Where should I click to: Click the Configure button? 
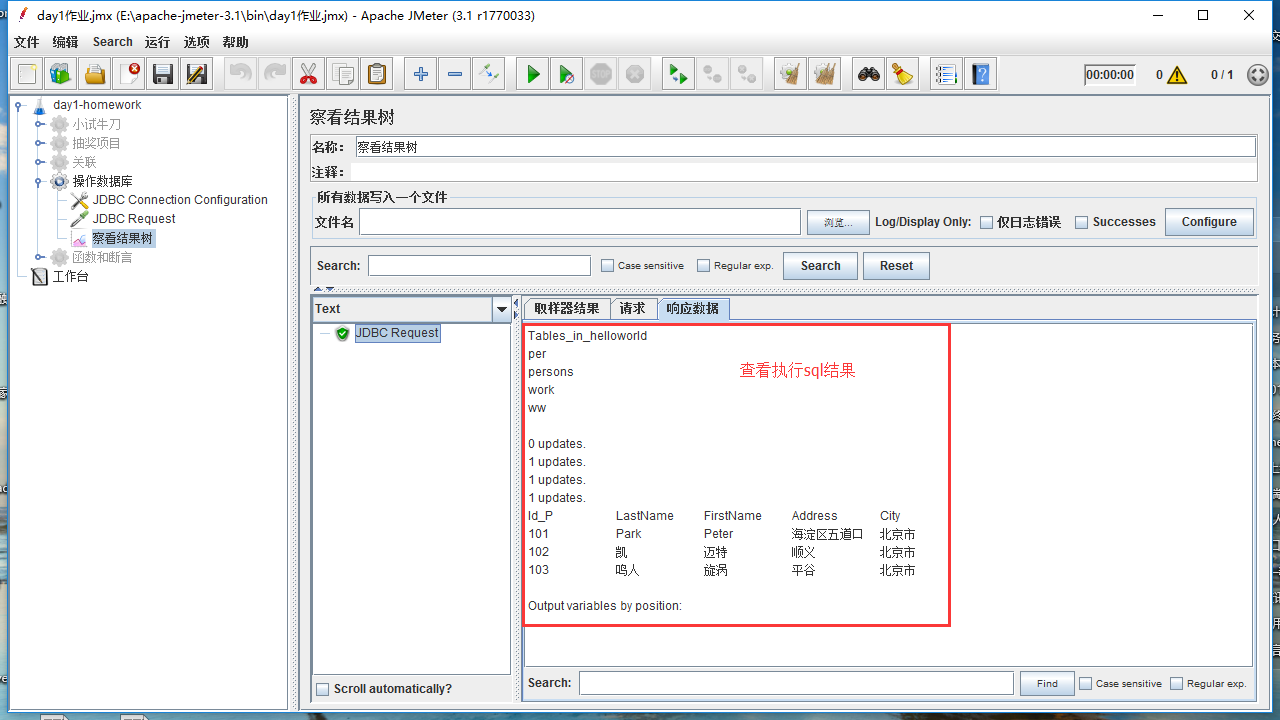coord(1208,222)
